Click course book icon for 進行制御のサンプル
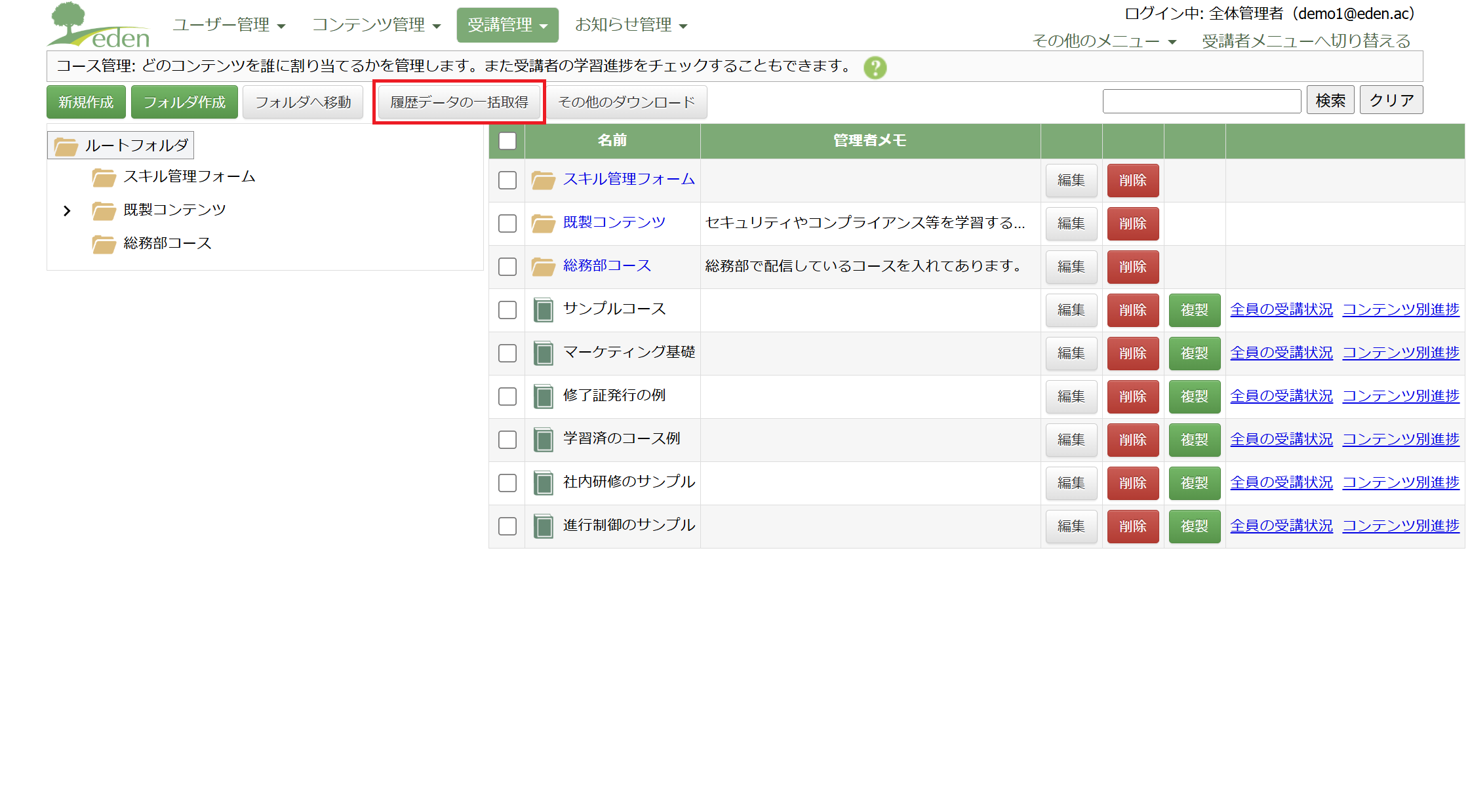Image resolution: width=1470 pixels, height=812 pixels. [x=543, y=526]
